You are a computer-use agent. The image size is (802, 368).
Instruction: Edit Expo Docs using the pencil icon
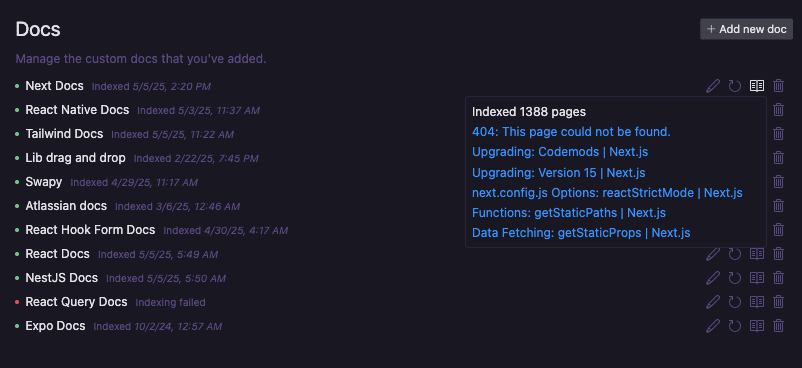coord(712,326)
